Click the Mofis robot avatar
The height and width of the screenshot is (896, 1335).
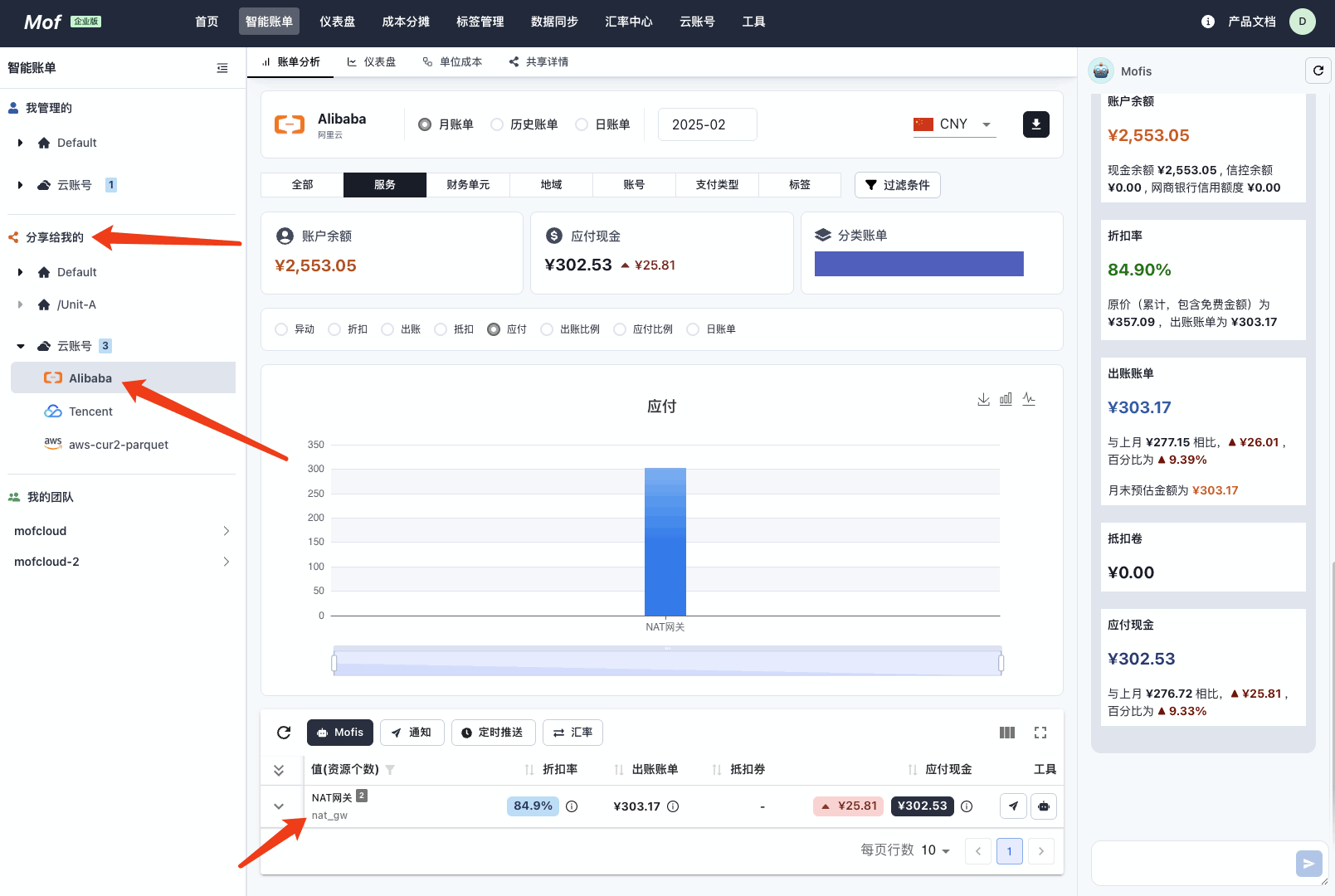pyautogui.click(x=1101, y=71)
